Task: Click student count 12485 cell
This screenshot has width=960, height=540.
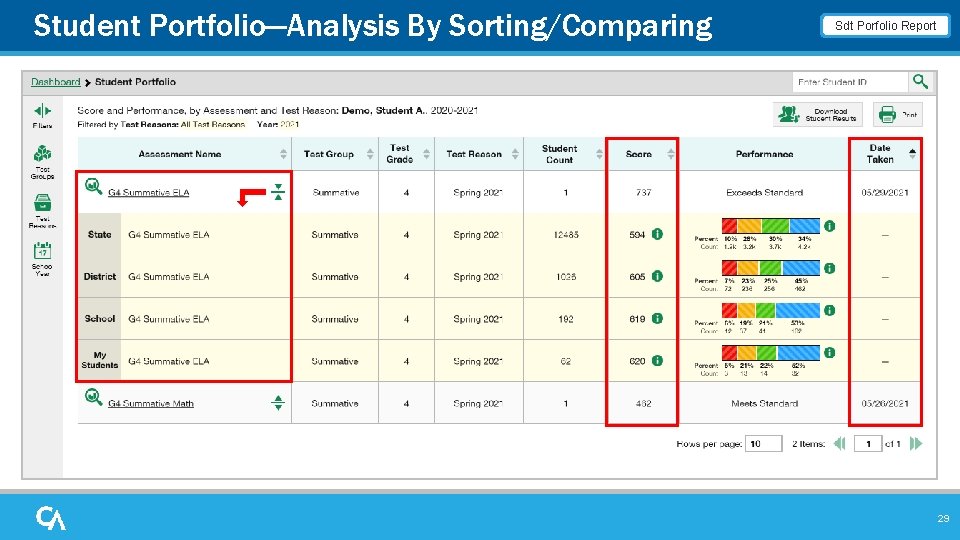Action: tap(565, 234)
